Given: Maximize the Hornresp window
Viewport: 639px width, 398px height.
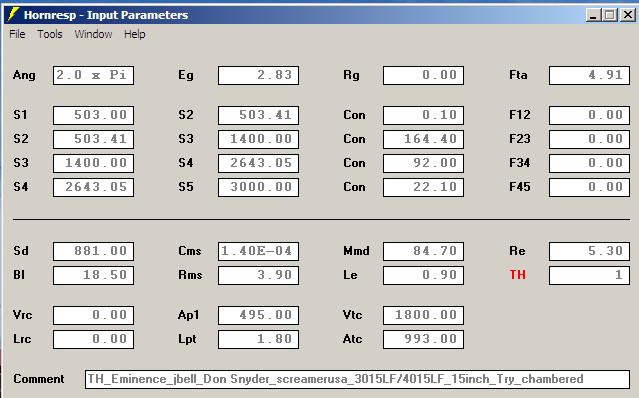Looking at the screenshot, I should point(610,15).
